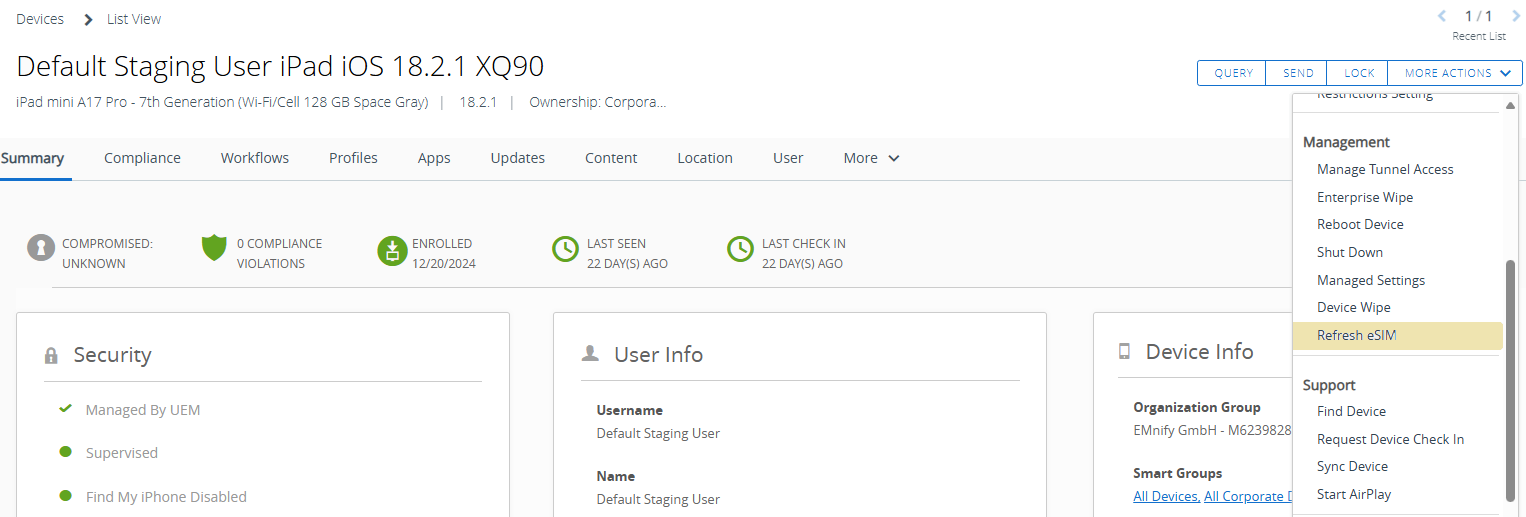Click the actions menu scrollbar

pyautogui.click(x=1510, y=380)
